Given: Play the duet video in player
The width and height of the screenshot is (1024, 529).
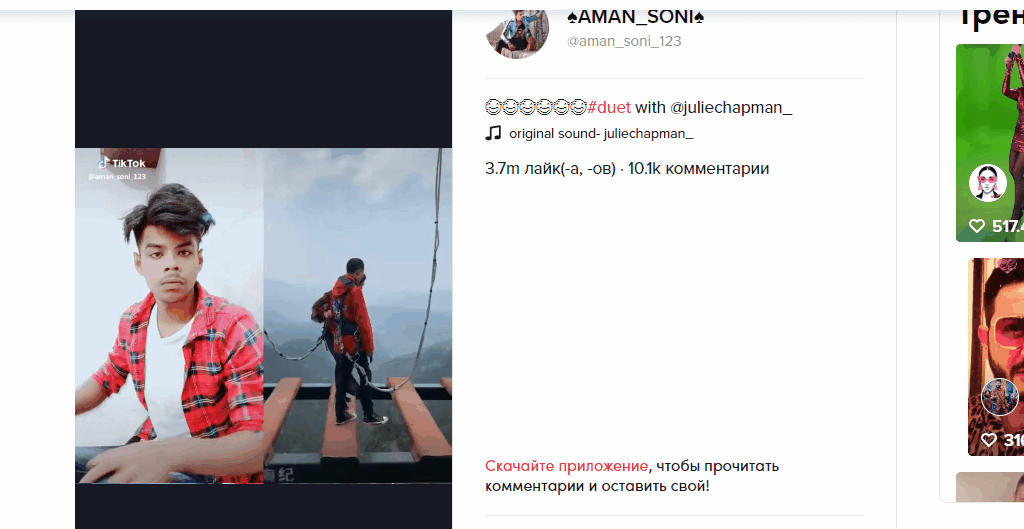Looking at the screenshot, I should click(263, 315).
